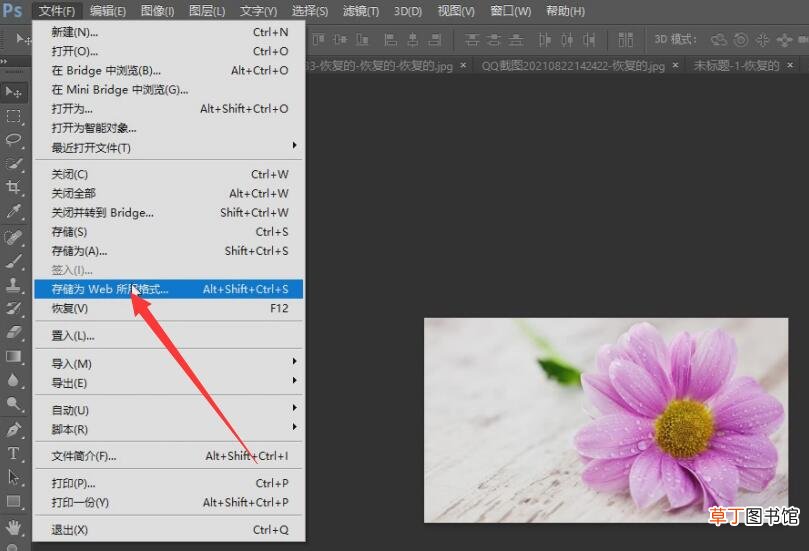Viewport: 809px width, 551px height.
Task: Expand the 最近打开文件(T) submenu
Action: point(295,146)
